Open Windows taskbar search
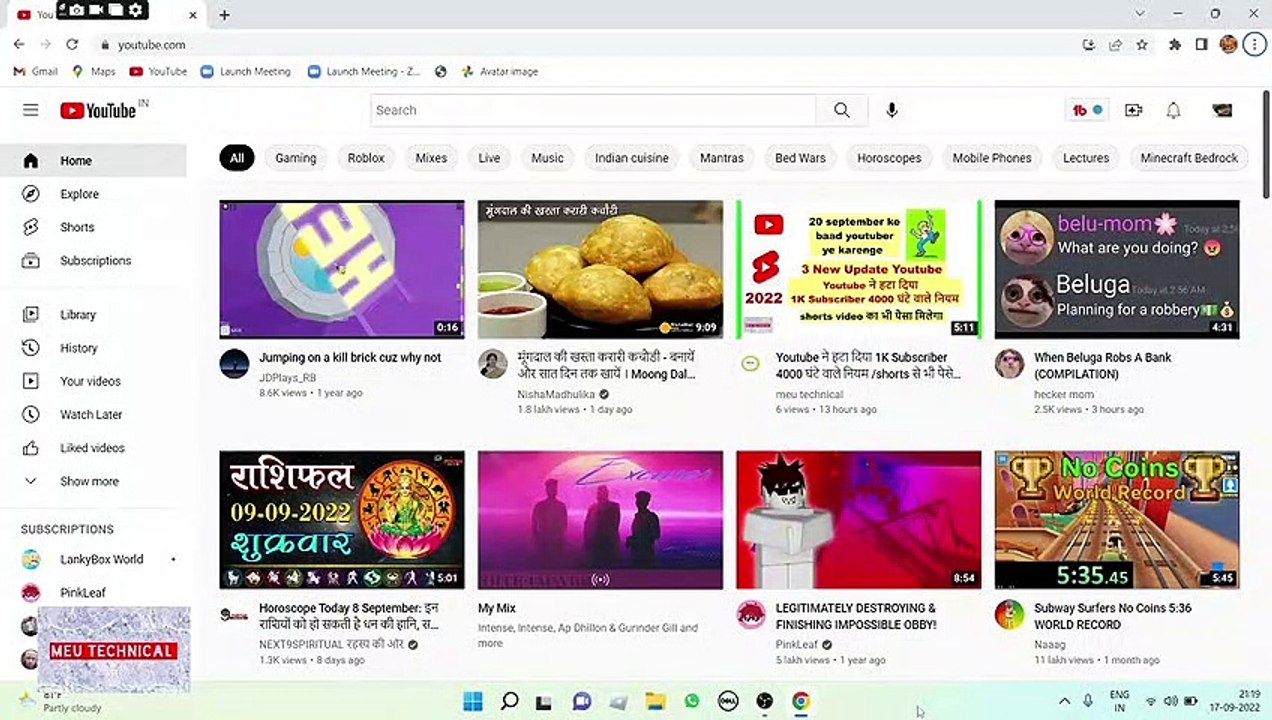This screenshot has height=720, width=1272. click(509, 701)
